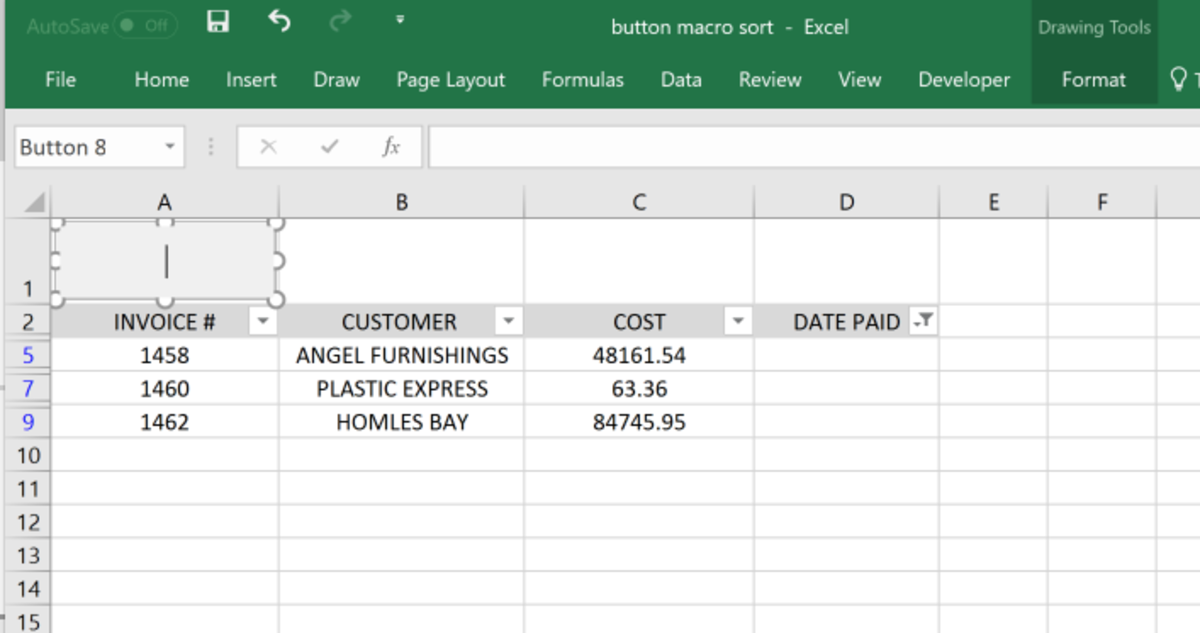Click the Save icon on Quick Access Toolbar

217,20
